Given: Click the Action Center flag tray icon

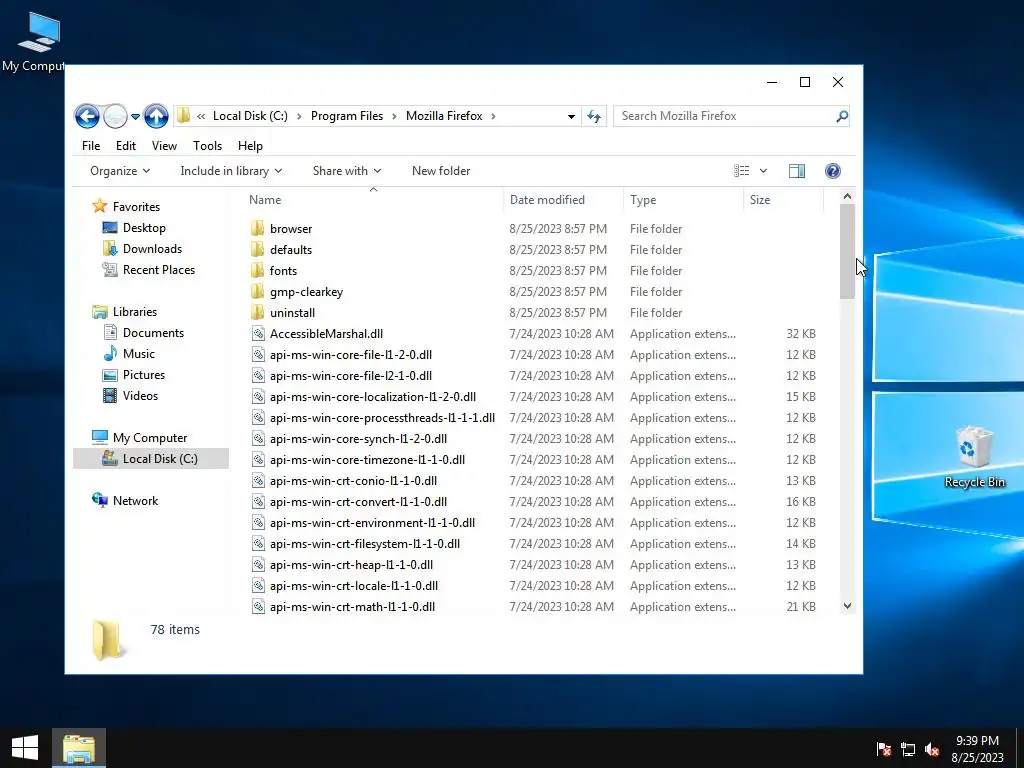Looking at the screenshot, I should click(x=884, y=749).
